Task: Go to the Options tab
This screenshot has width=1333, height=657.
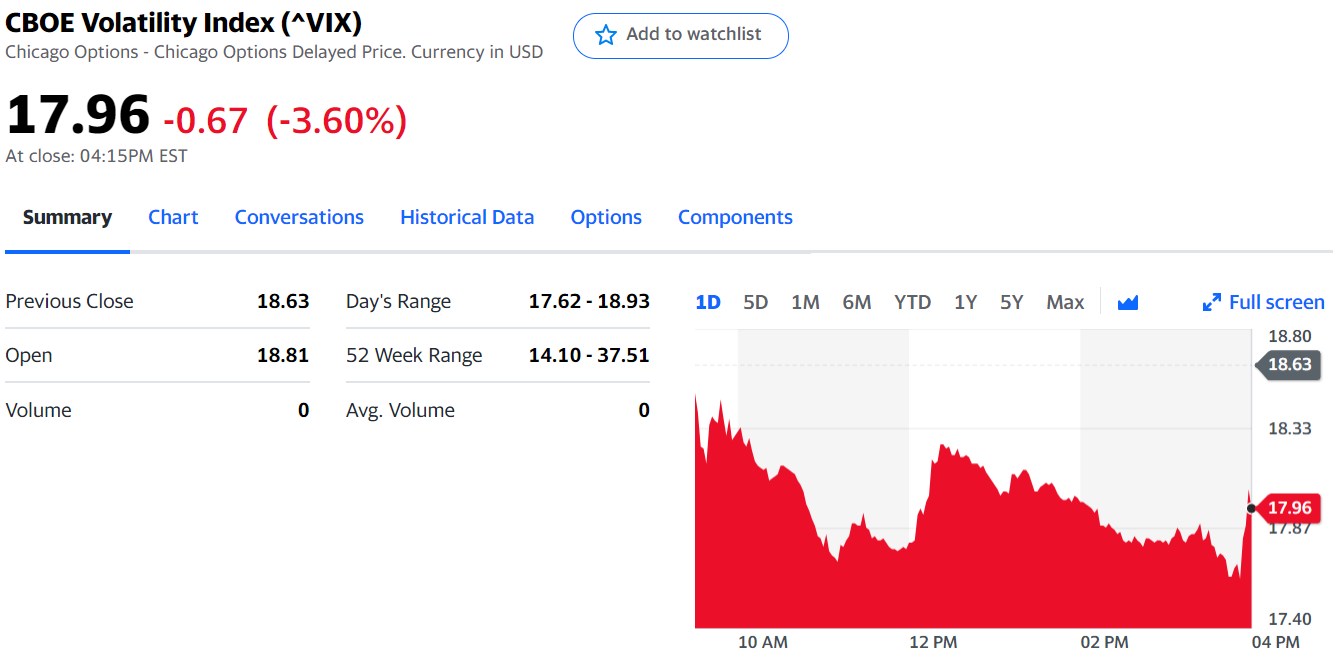Action: [x=606, y=217]
